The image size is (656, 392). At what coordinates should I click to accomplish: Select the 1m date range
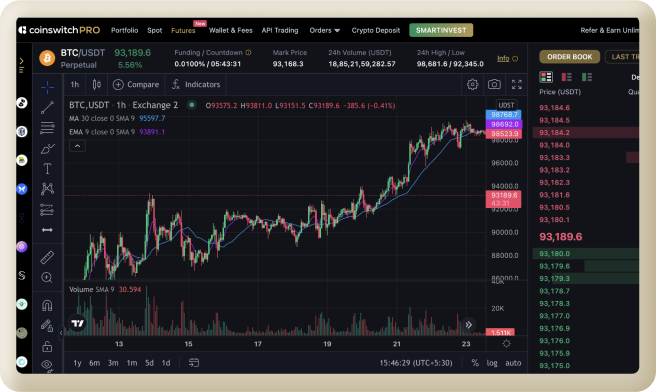tap(132, 363)
